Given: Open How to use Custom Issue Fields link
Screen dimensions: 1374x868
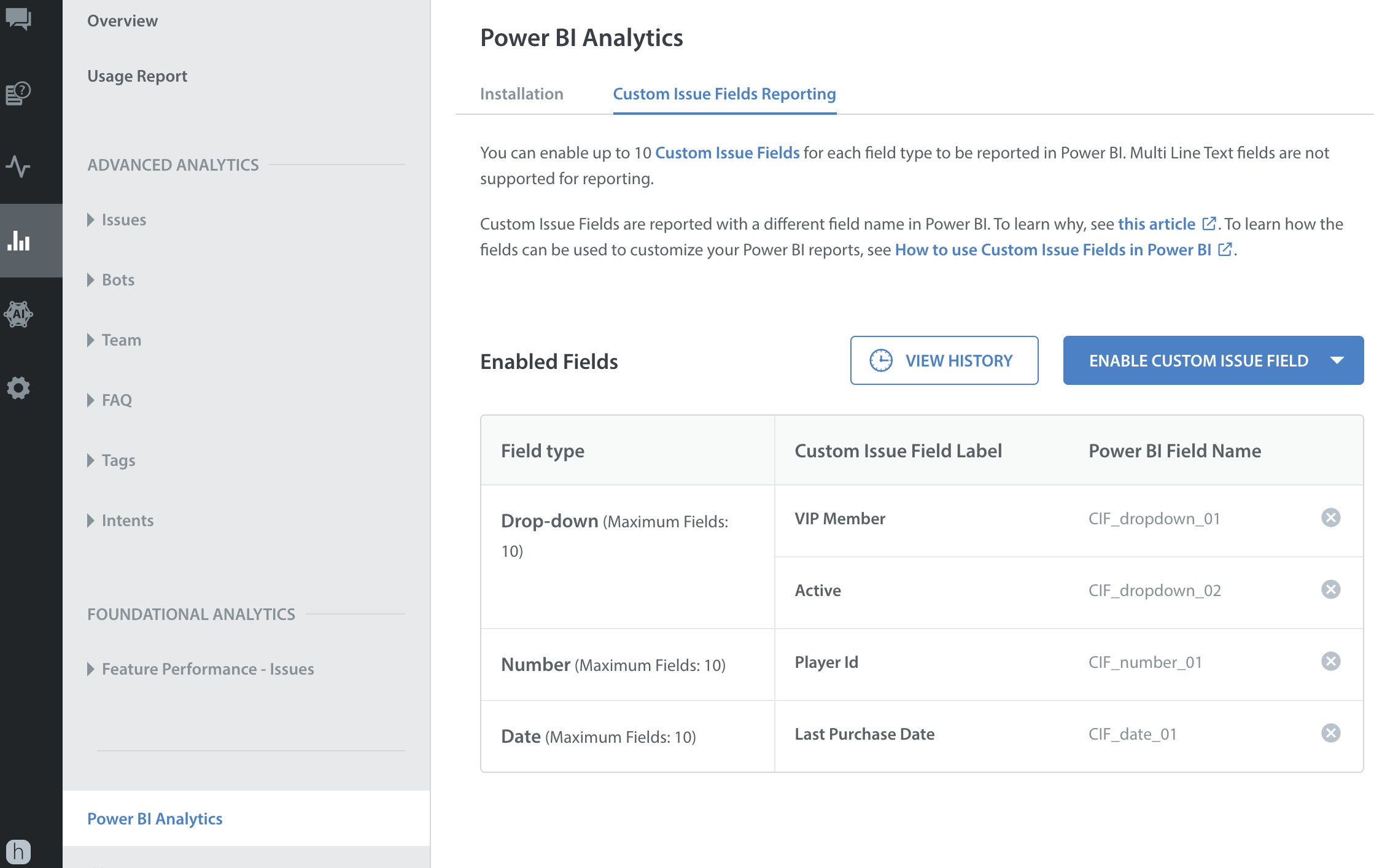Looking at the screenshot, I should pos(1053,250).
